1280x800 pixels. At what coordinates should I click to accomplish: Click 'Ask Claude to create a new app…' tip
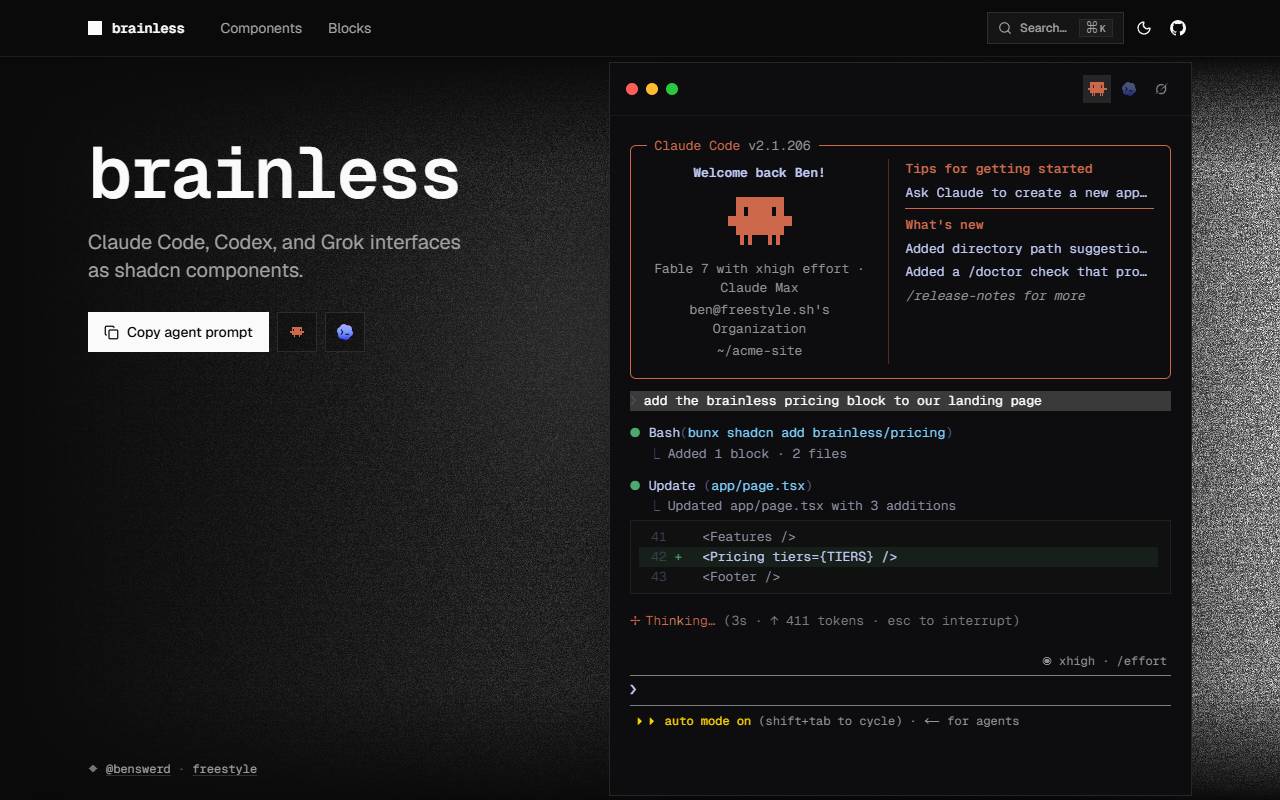pos(1026,193)
